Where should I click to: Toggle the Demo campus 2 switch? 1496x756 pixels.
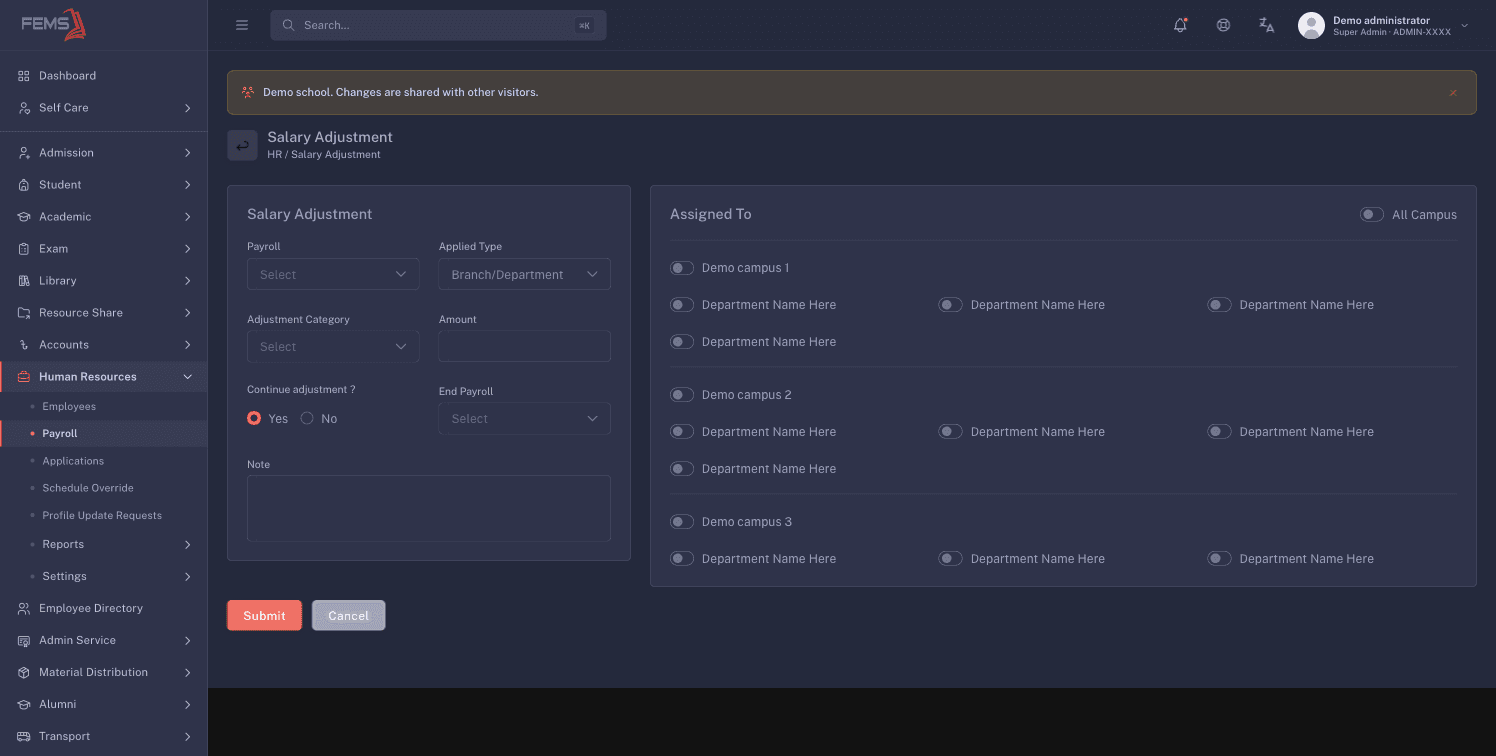coord(682,395)
